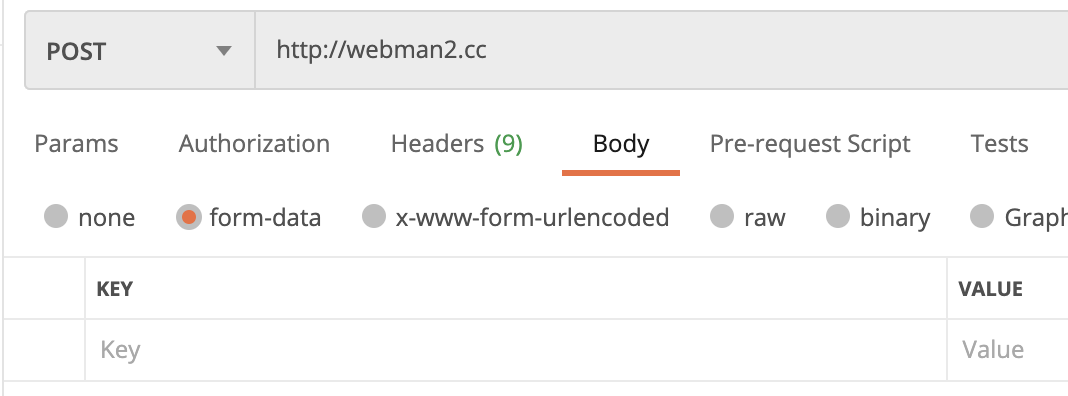Select the Body tab
1068x396 pixels.
(x=621, y=144)
